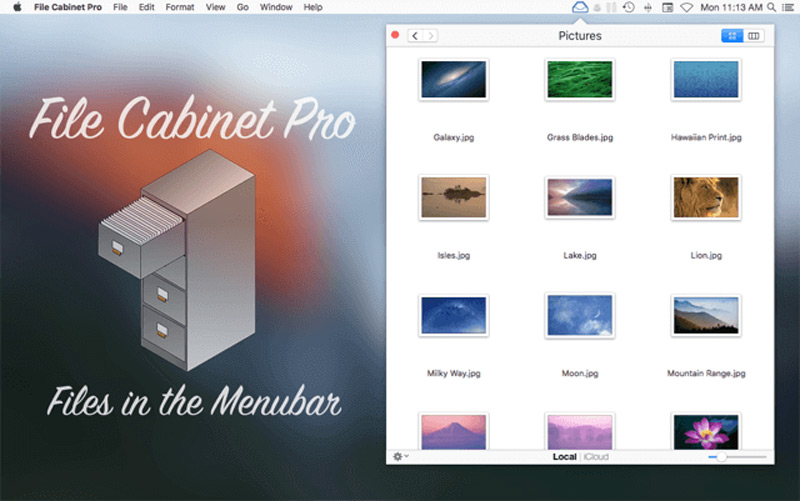Select the Hawaiian Print.jpg thumbnail
Viewport: 800px width, 501px height.
pyautogui.click(x=706, y=80)
